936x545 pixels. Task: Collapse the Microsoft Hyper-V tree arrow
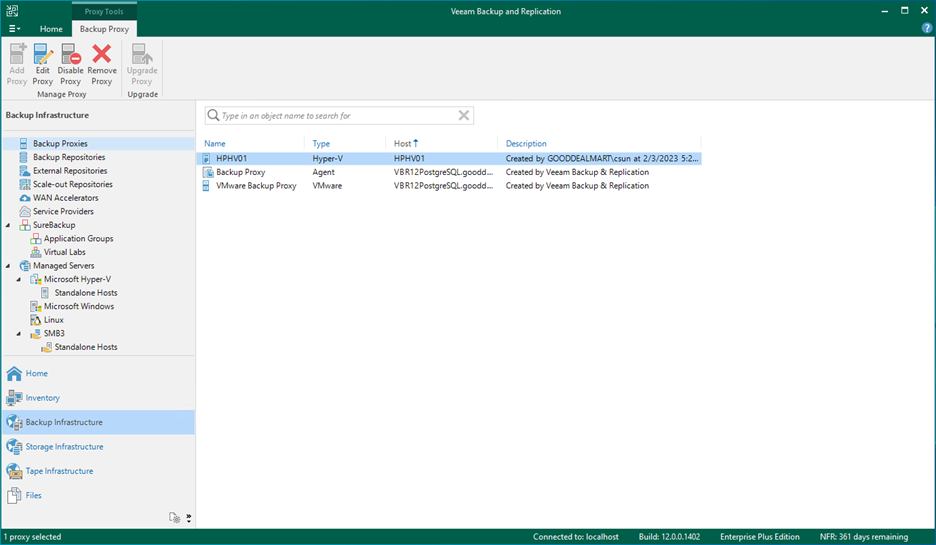point(19,279)
